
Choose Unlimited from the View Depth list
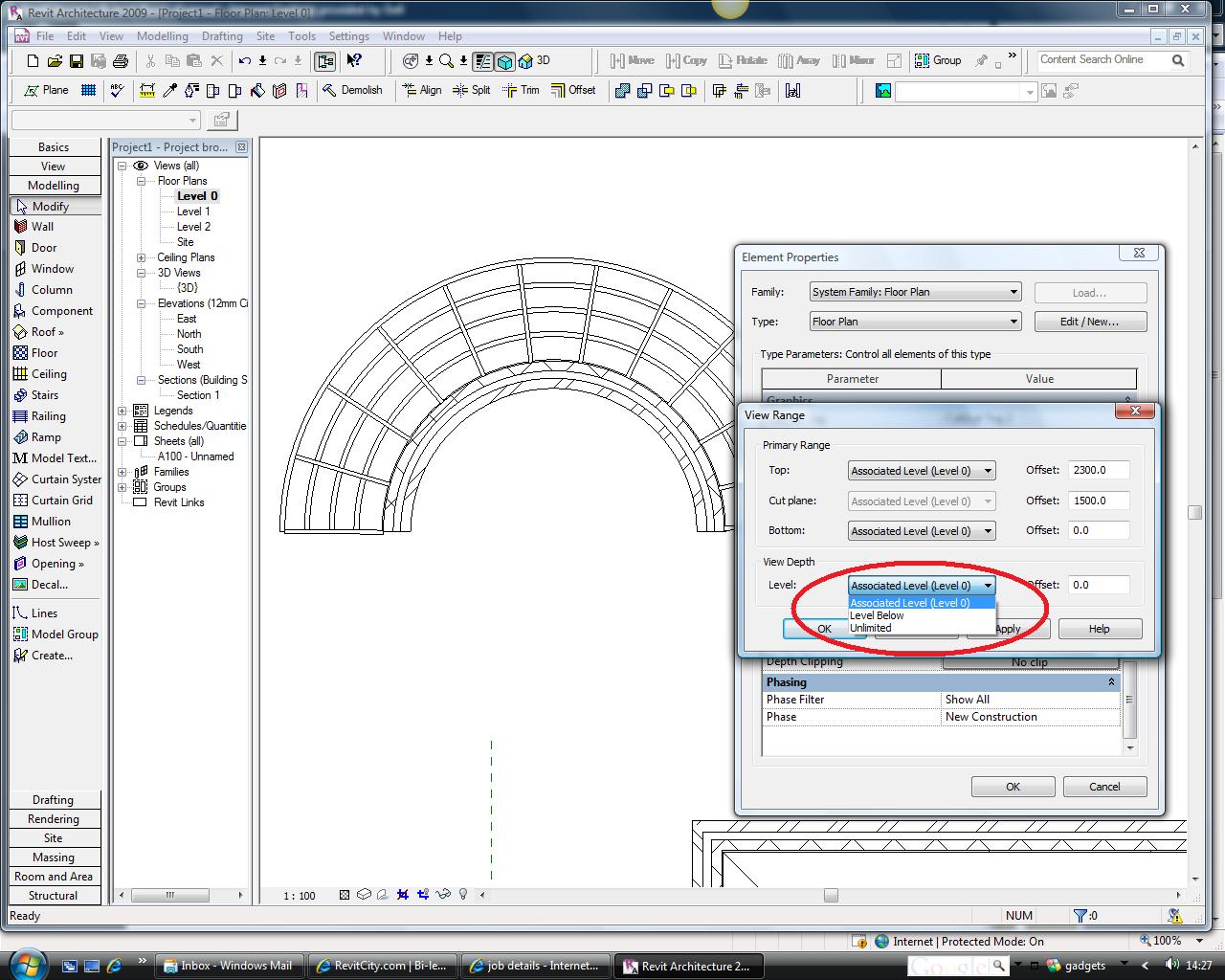point(871,629)
